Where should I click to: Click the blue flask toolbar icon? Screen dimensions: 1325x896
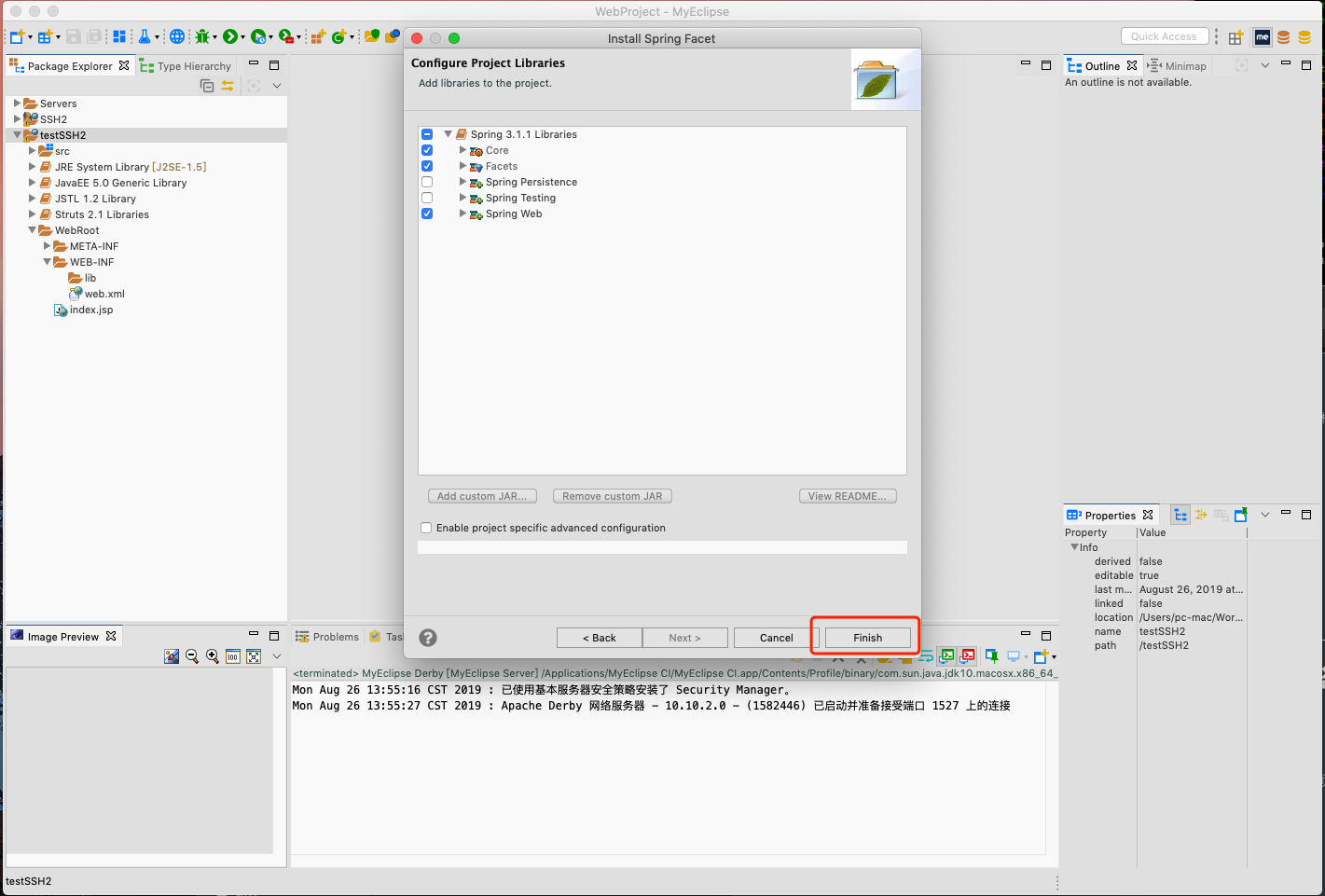tap(144, 36)
